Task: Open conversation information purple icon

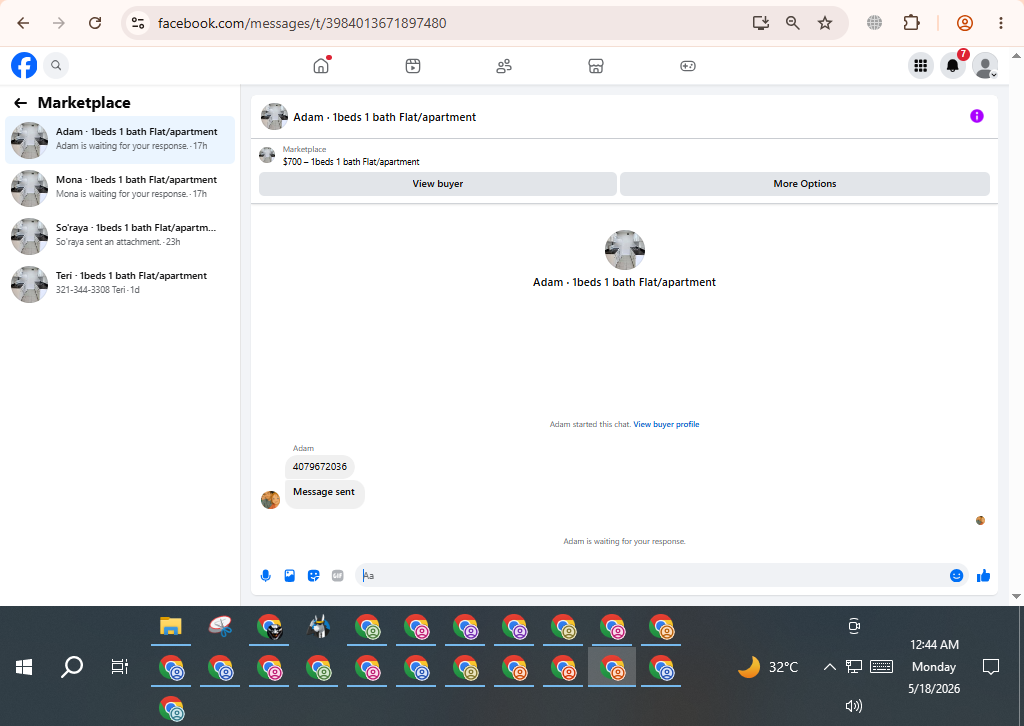Action: point(977,116)
